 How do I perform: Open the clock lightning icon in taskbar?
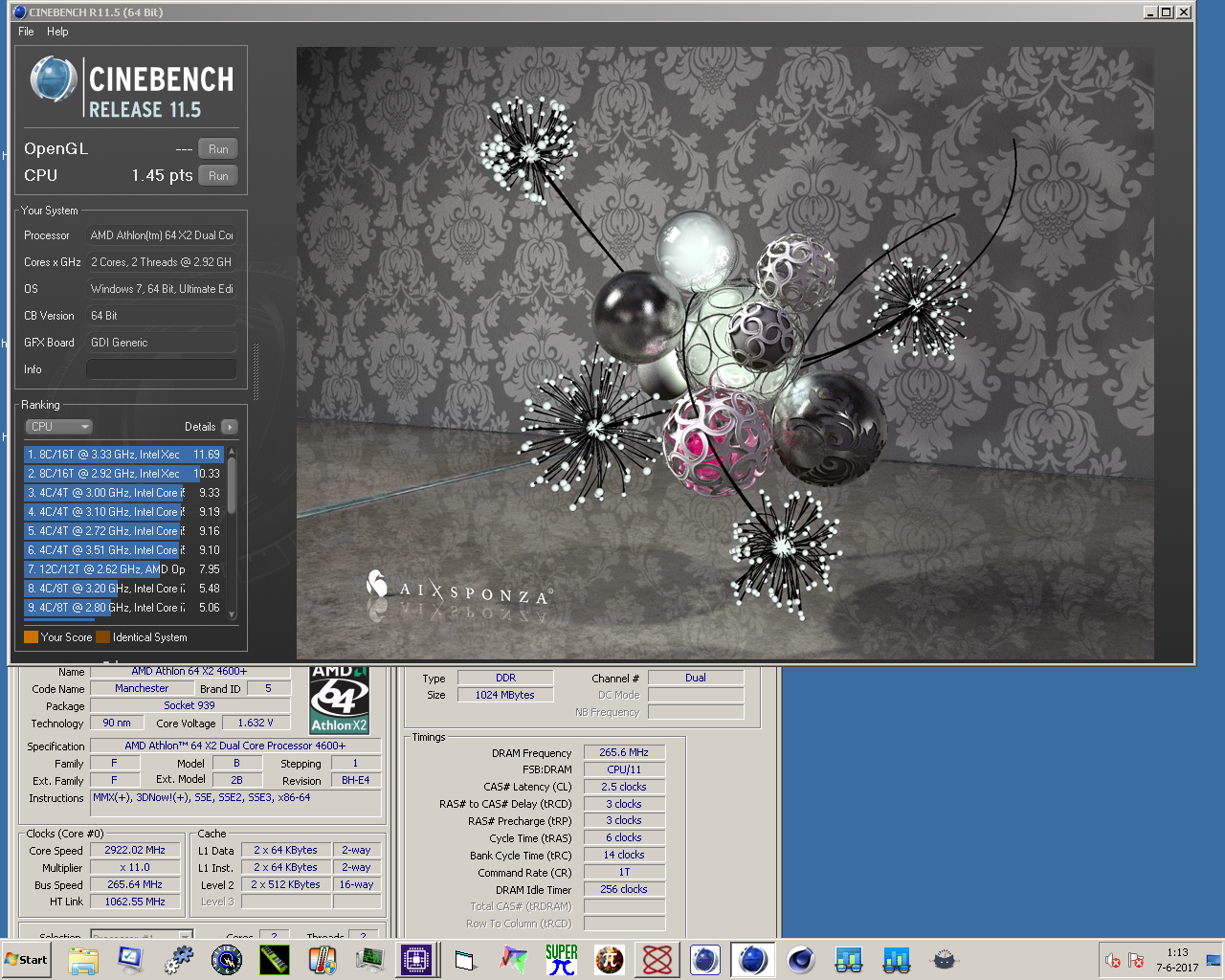tap(227, 960)
